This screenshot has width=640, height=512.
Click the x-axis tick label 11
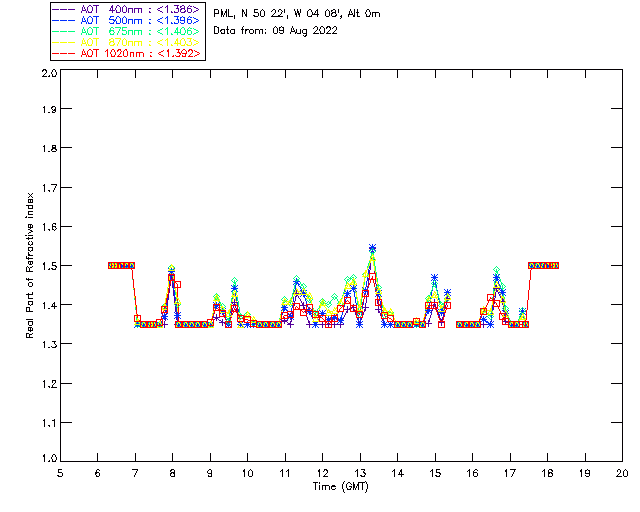(285, 473)
